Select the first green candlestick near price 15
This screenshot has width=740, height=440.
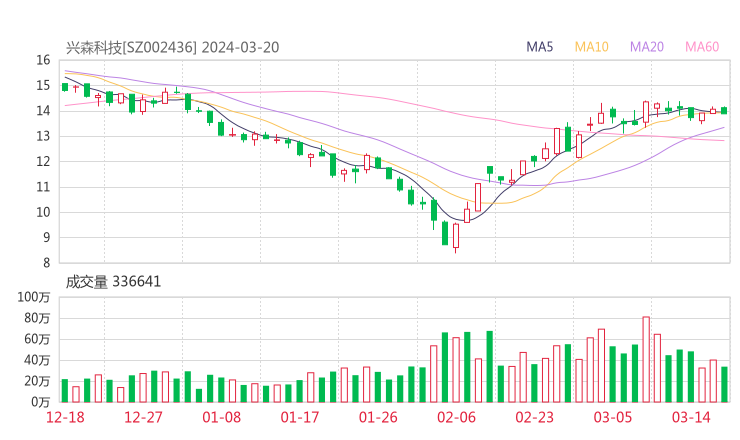tap(65, 87)
